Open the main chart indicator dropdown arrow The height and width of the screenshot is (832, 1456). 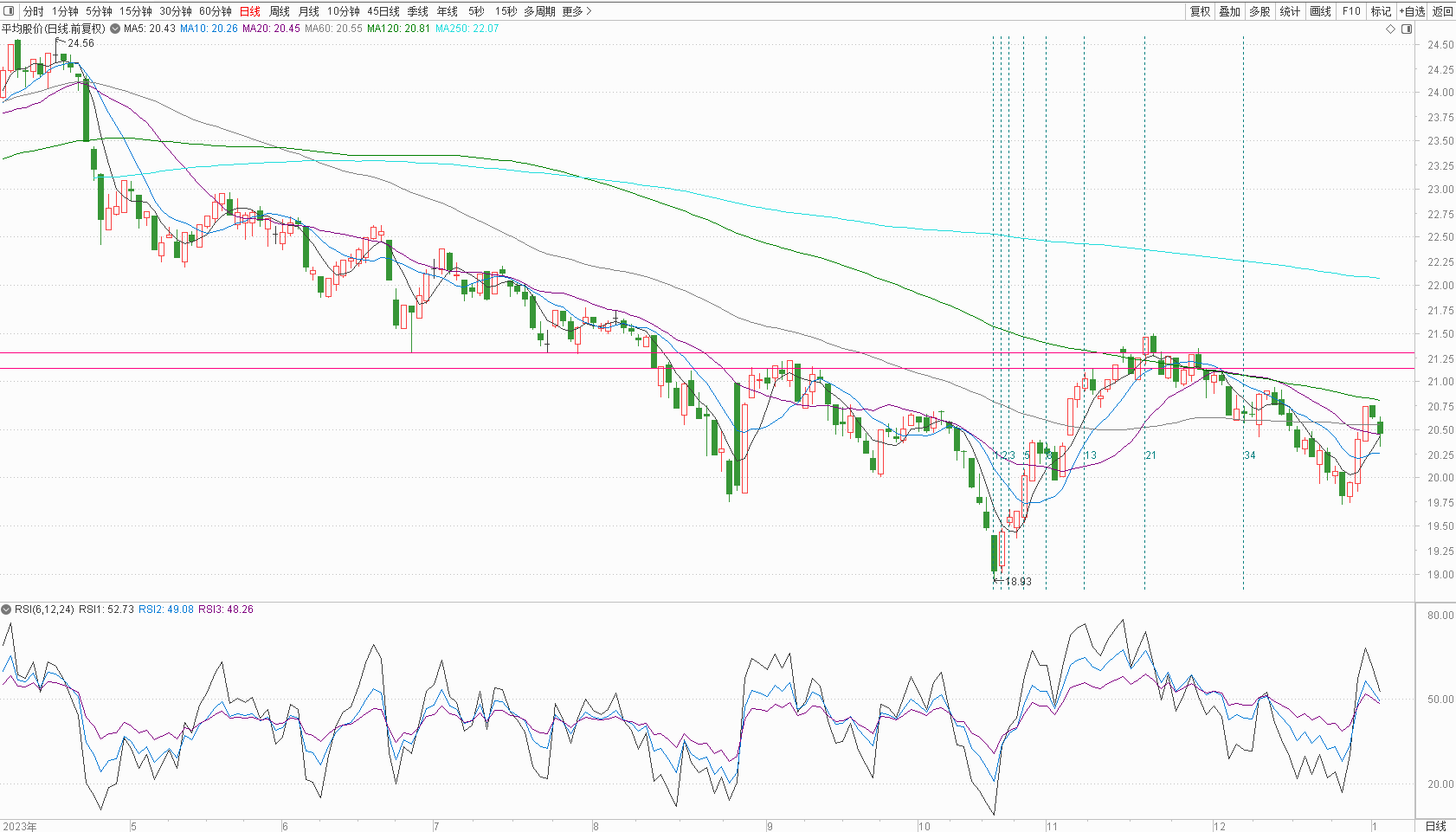click(115, 29)
